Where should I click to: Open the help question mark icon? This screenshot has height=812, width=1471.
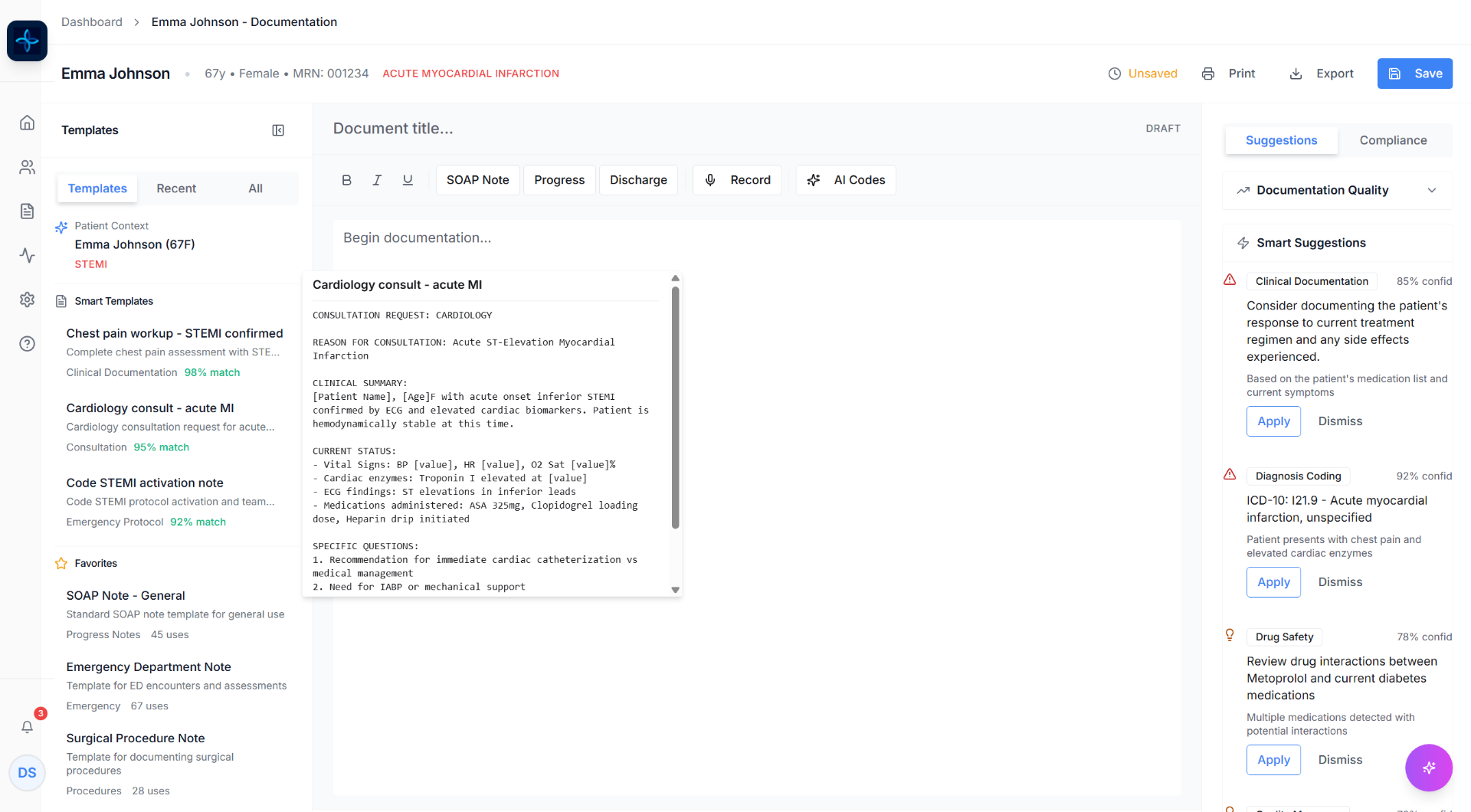coord(27,344)
